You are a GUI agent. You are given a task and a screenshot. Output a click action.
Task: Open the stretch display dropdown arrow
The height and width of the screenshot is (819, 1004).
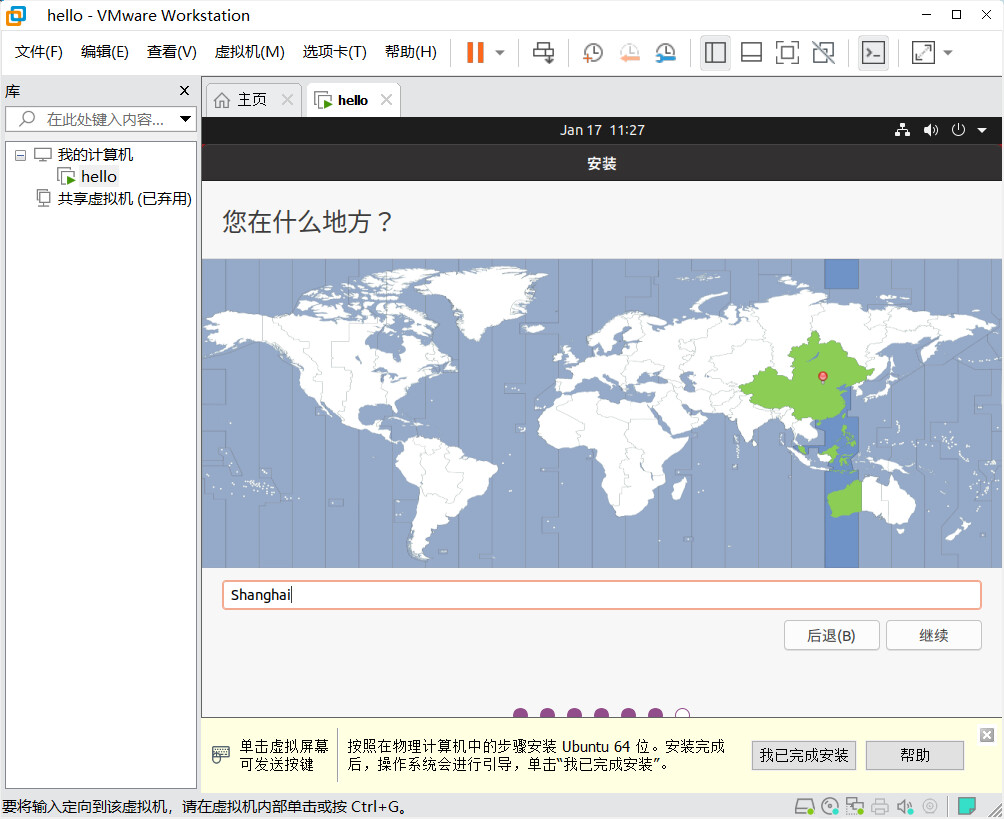(948, 53)
